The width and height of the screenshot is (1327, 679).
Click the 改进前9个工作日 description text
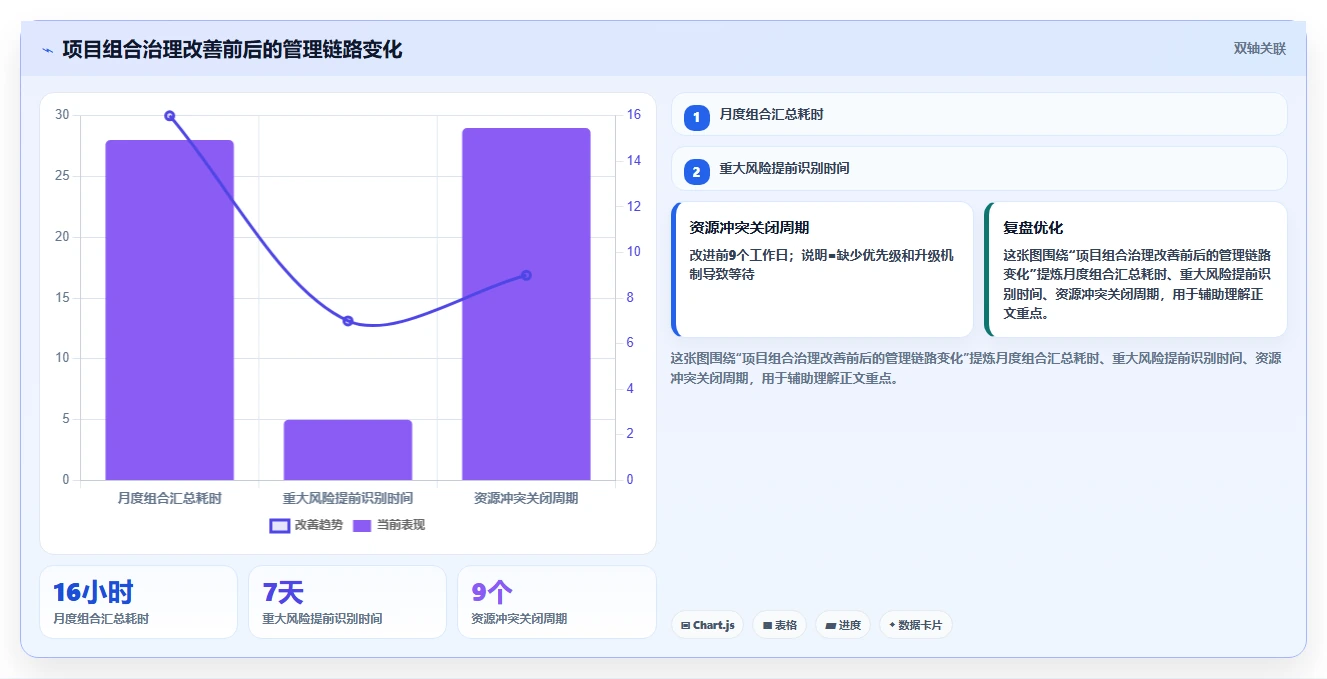pos(821,265)
